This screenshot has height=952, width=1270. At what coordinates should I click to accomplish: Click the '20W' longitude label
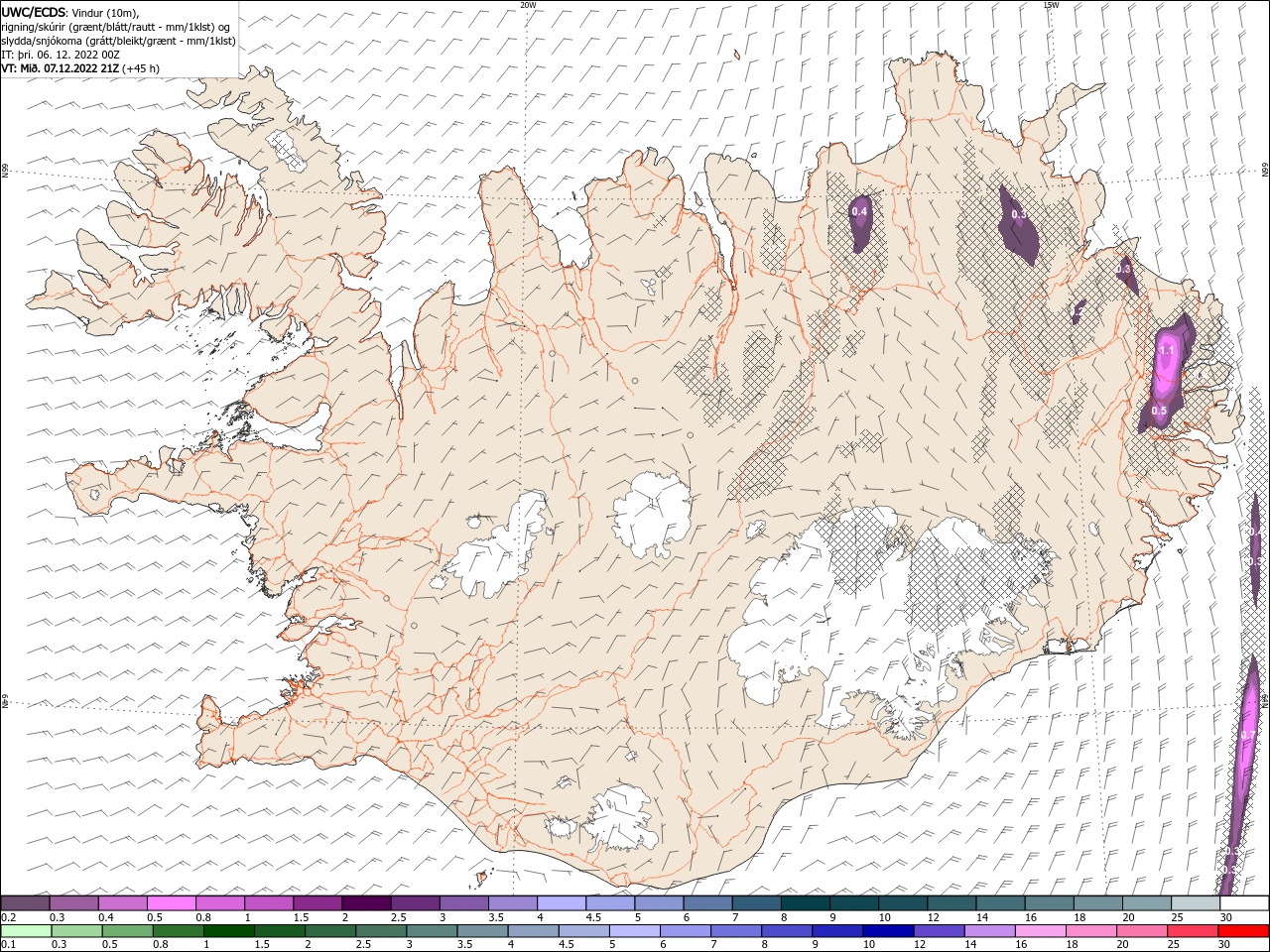coord(528,5)
